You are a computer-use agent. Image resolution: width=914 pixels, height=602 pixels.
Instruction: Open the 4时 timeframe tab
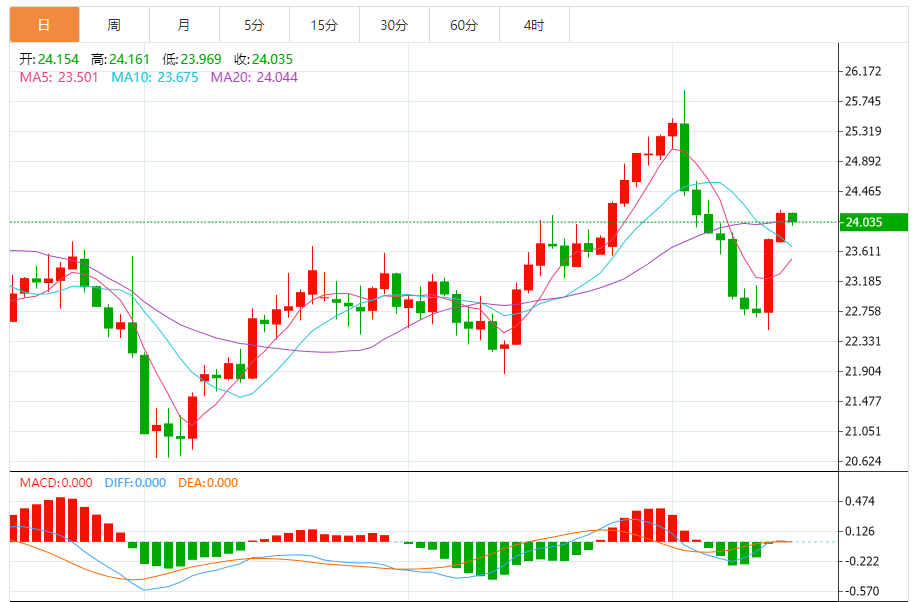pyautogui.click(x=534, y=25)
